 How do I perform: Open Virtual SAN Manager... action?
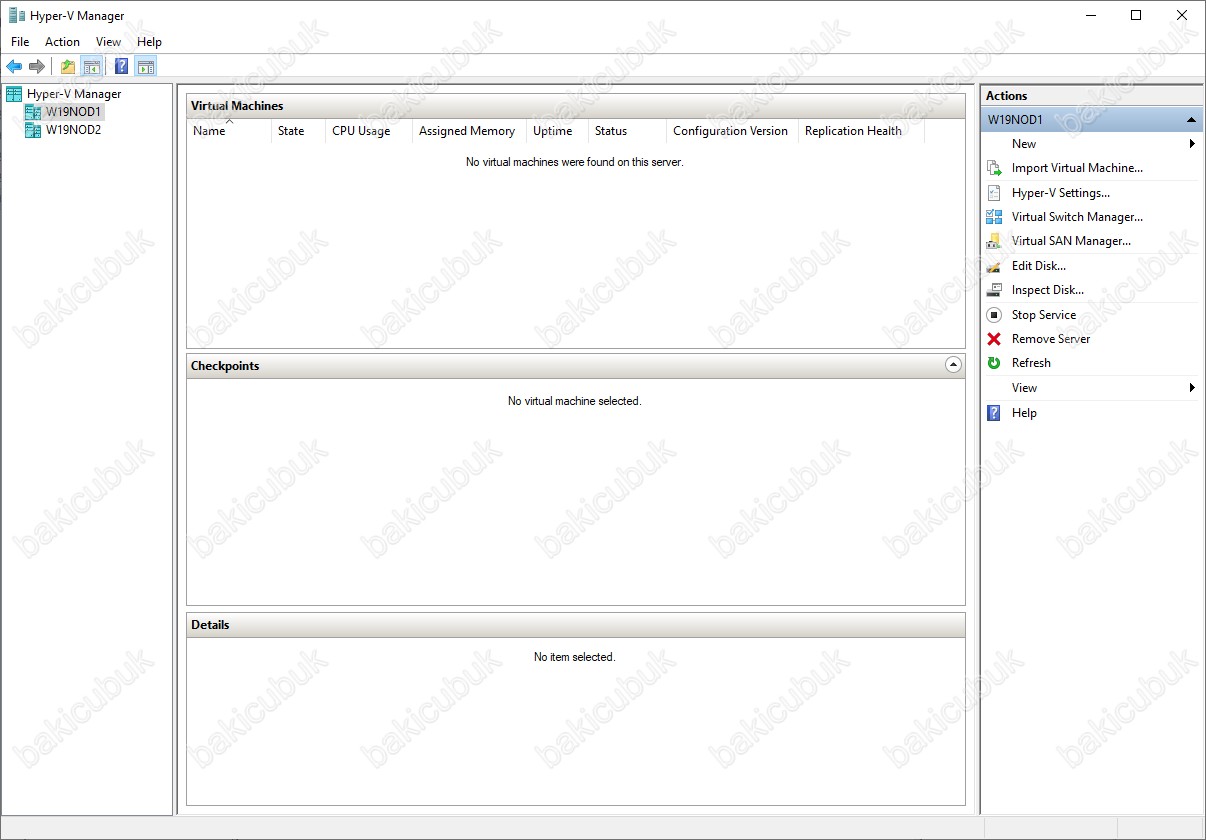pos(1071,241)
